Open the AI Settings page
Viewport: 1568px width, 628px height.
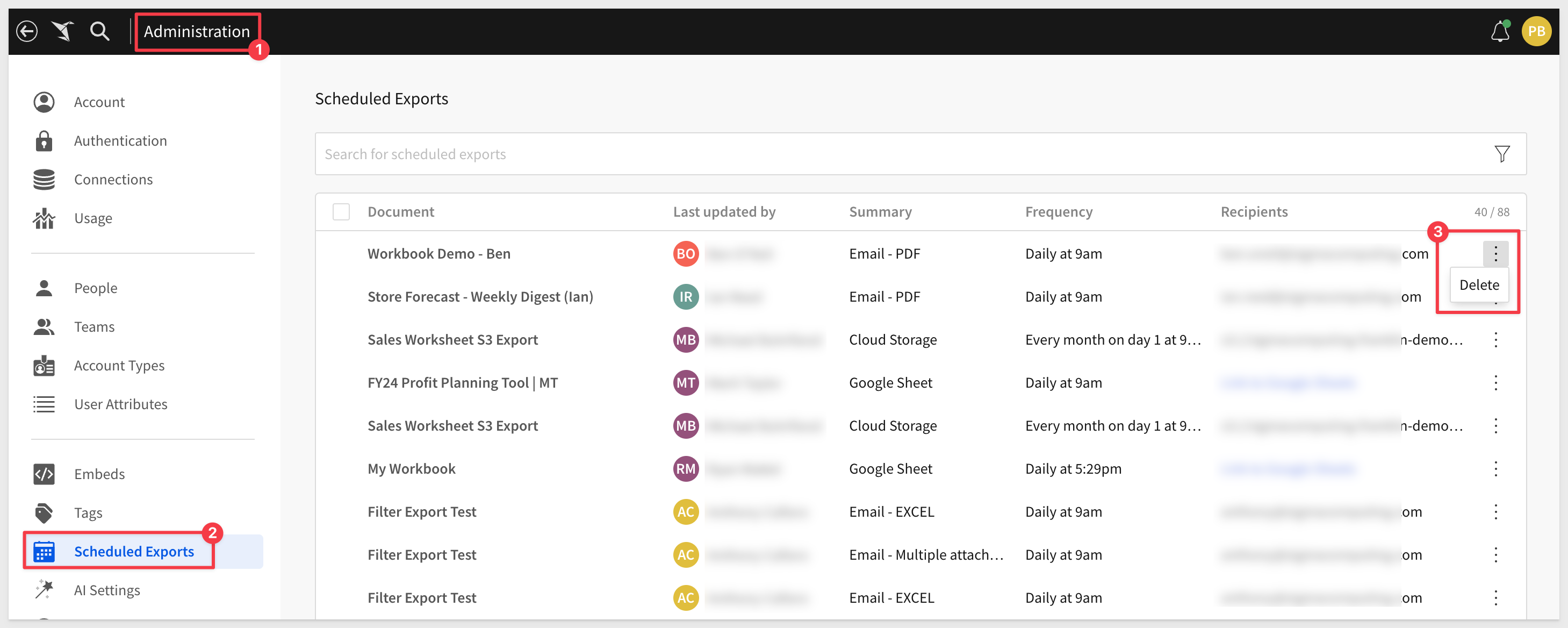[x=106, y=590]
